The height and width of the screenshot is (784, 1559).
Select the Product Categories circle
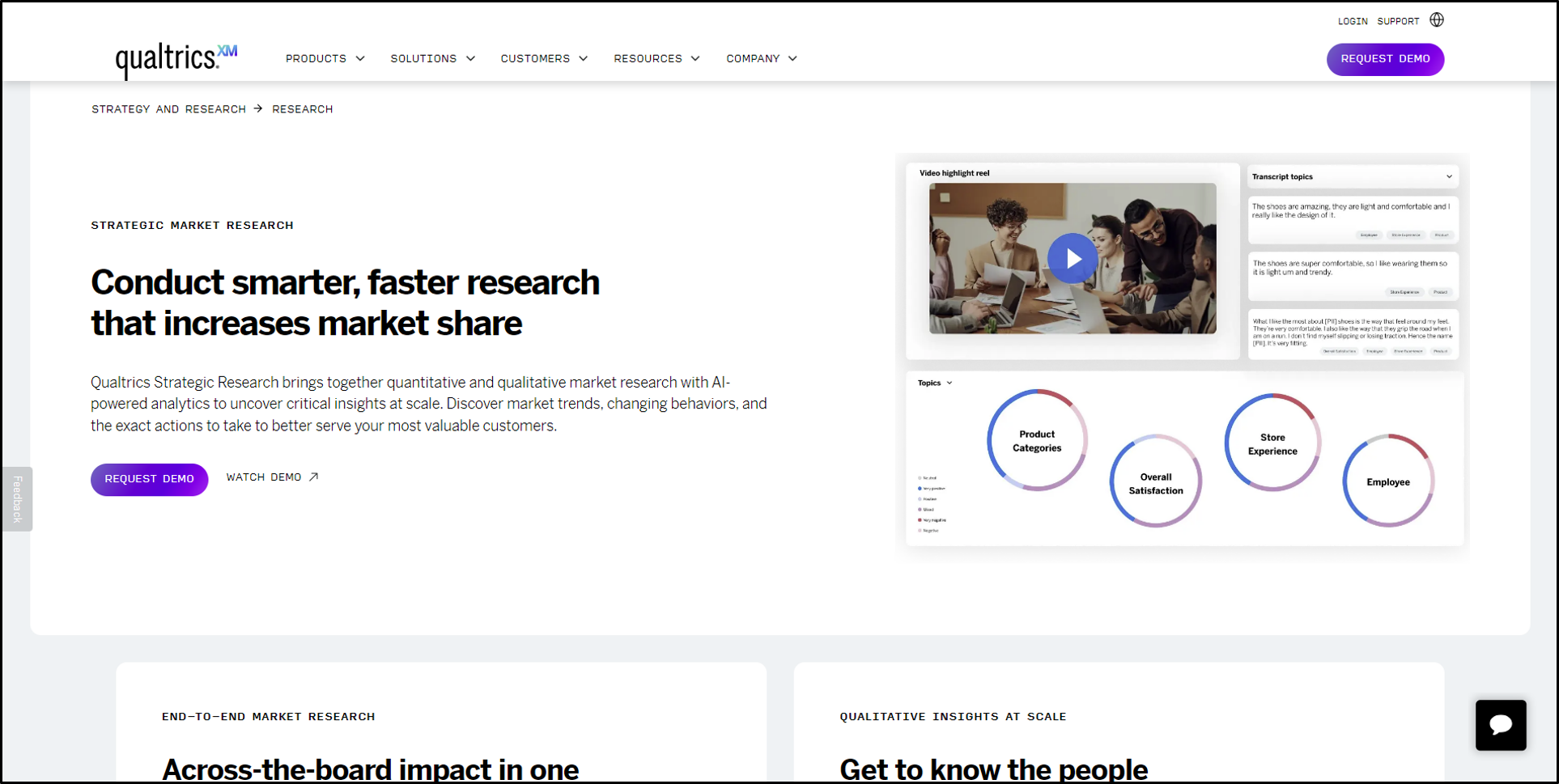pyautogui.click(x=1037, y=441)
